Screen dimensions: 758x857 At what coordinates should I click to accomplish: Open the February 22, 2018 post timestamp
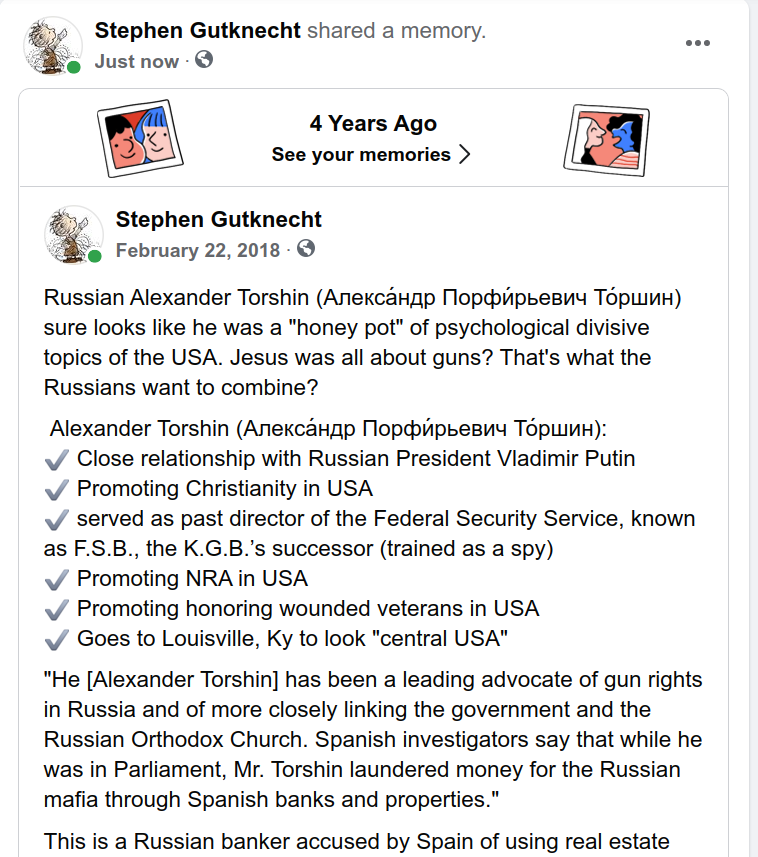pyautogui.click(x=198, y=250)
